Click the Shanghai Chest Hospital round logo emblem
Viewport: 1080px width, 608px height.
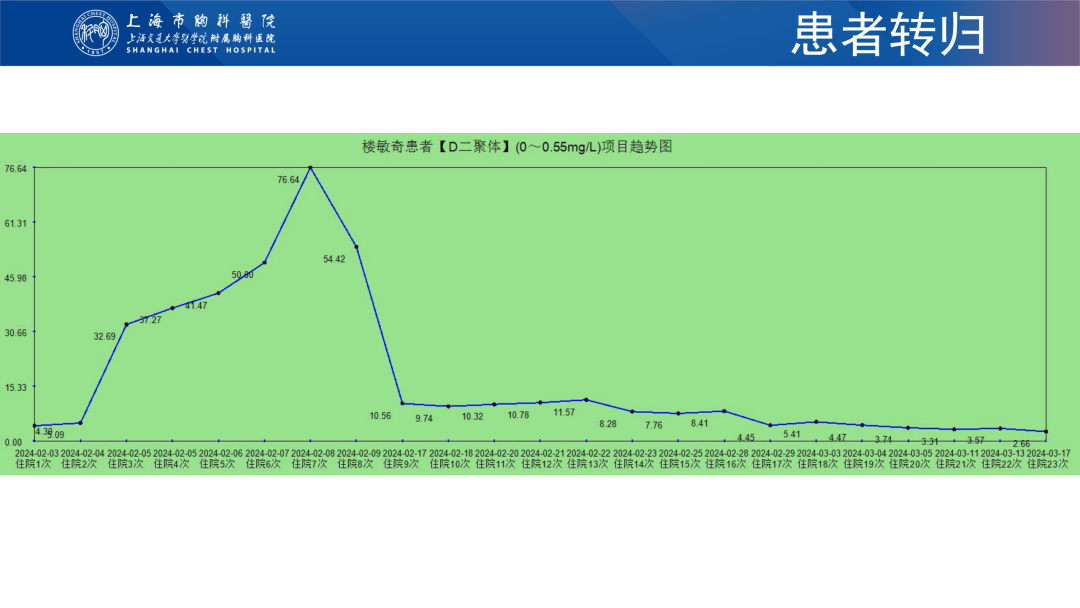(x=96, y=32)
